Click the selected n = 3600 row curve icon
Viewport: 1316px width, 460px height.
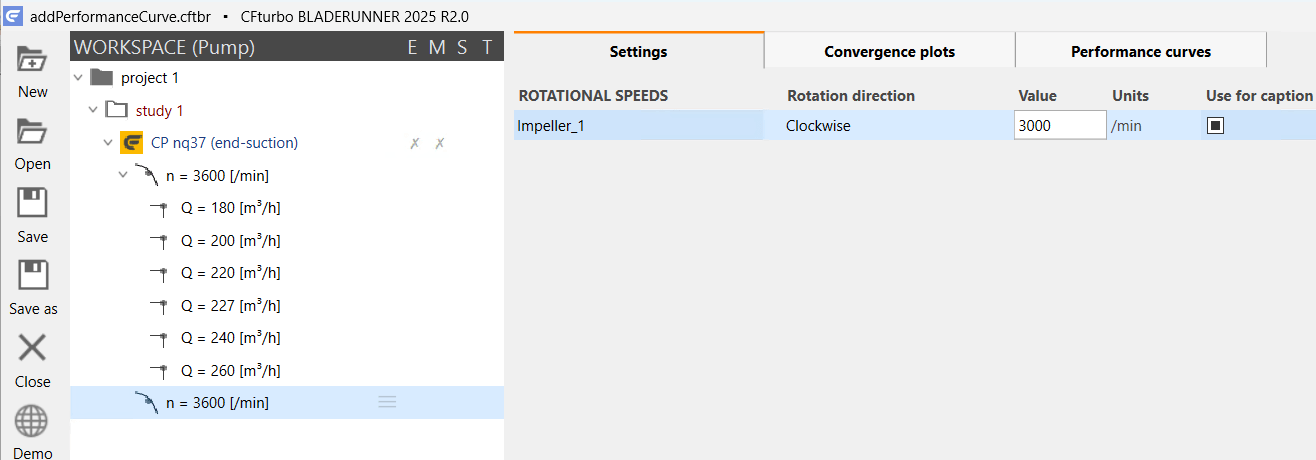click(147, 402)
